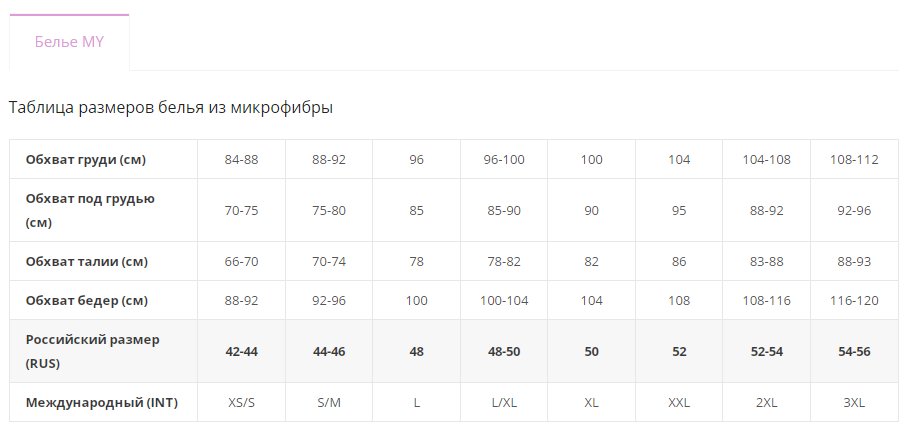The image size is (913, 438).
Task: Select the Таблица размеров белья из микрофибры heading
Action: click(x=171, y=108)
